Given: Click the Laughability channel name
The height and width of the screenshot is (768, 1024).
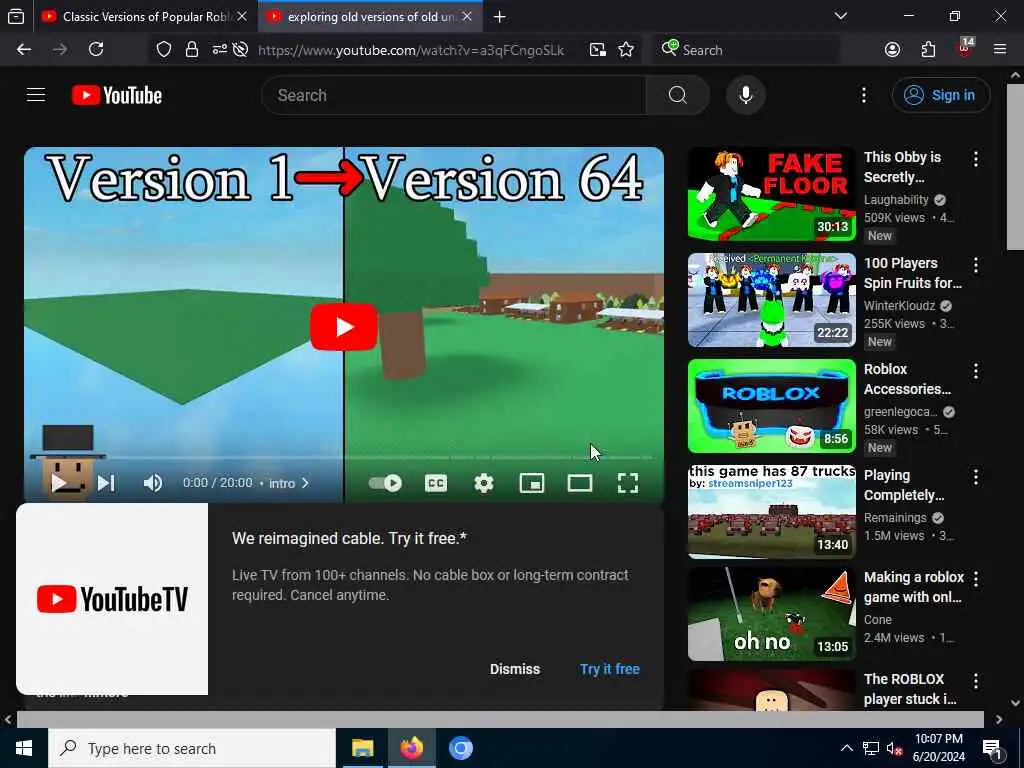Looking at the screenshot, I should pos(896,199).
